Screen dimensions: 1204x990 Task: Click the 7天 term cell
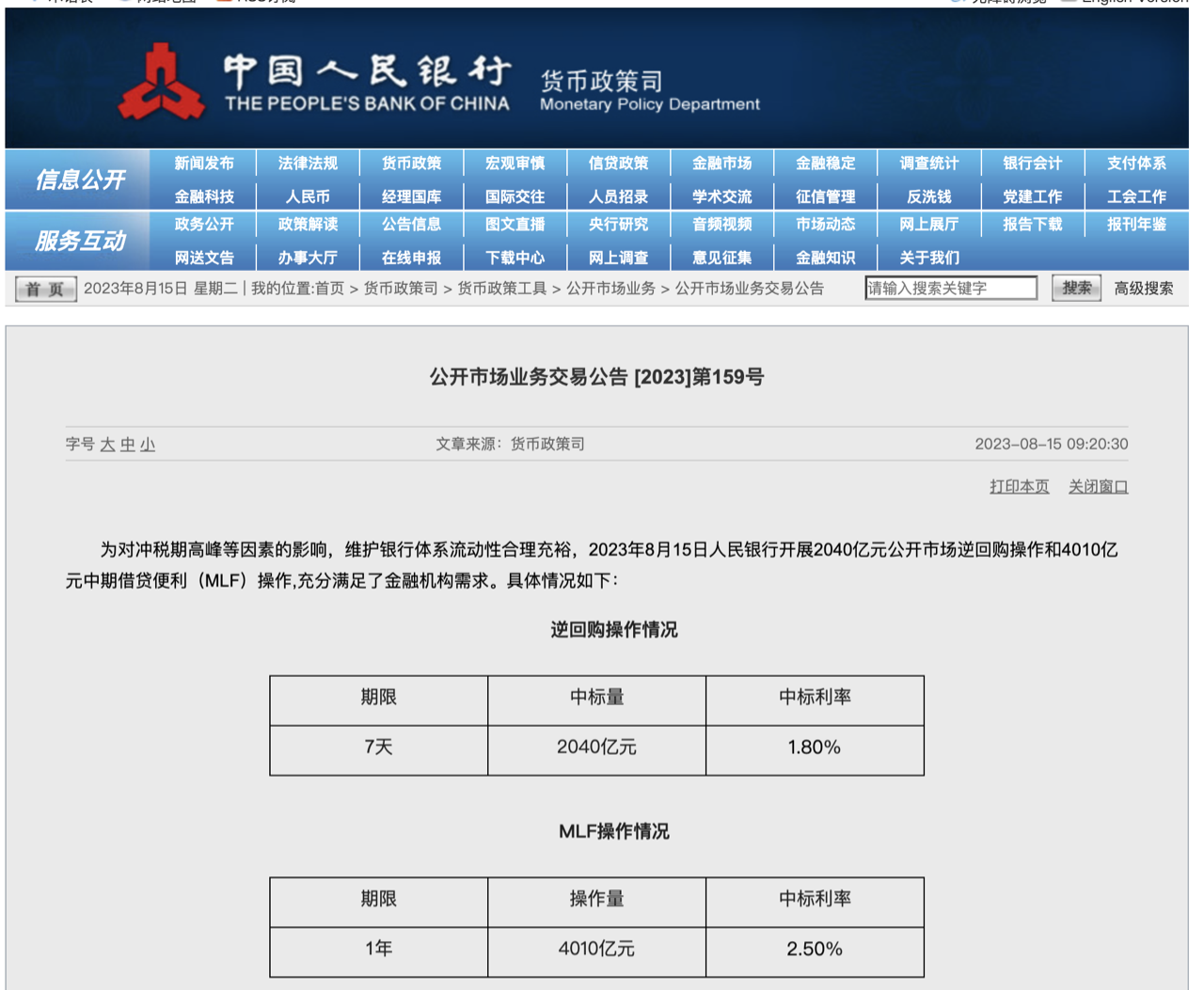pos(378,750)
